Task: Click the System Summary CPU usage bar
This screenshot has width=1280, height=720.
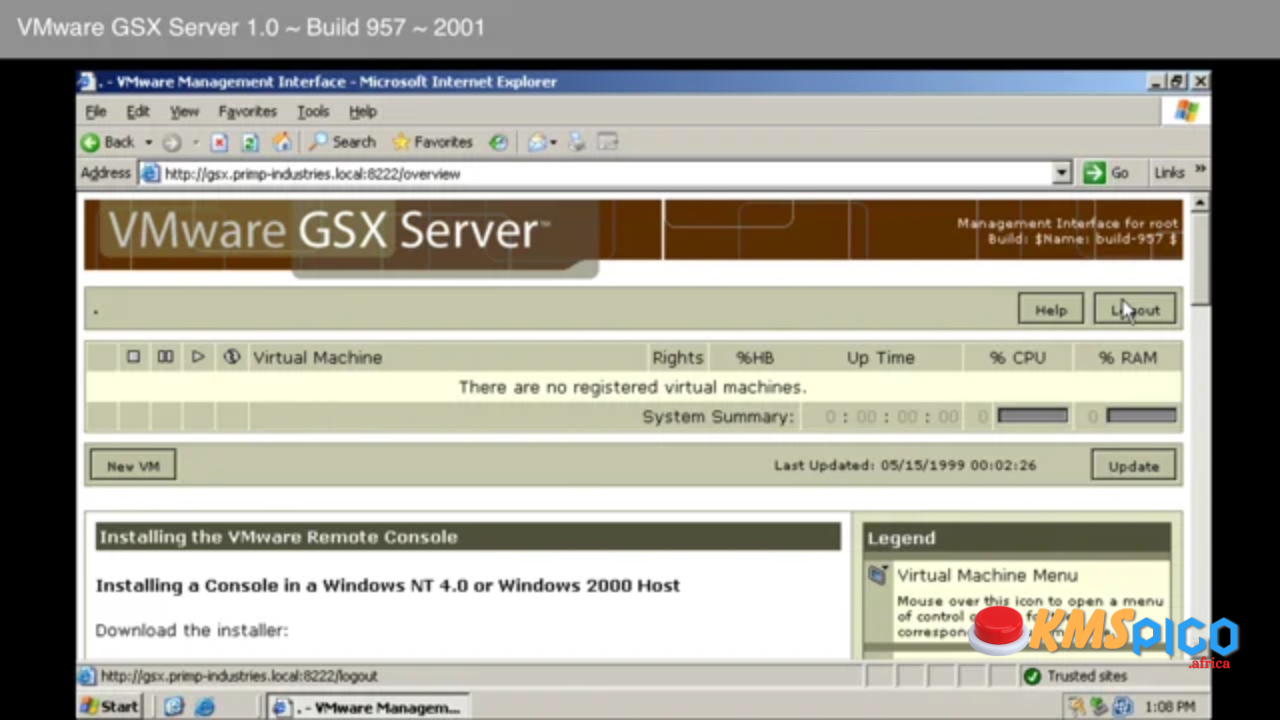Action: pyautogui.click(x=1032, y=416)
